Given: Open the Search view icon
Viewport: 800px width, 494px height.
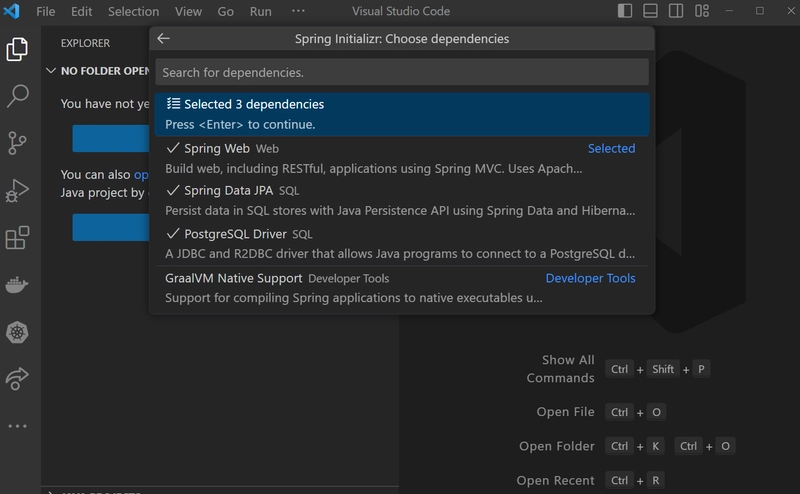Looking at the screenshot, I should click(x=17, y=96).
